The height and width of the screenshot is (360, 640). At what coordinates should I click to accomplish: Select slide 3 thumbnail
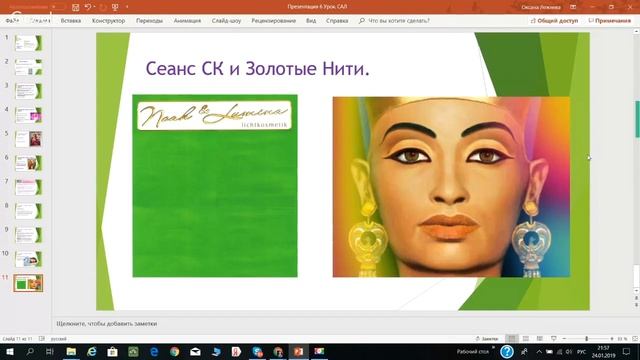click(28, 91)
